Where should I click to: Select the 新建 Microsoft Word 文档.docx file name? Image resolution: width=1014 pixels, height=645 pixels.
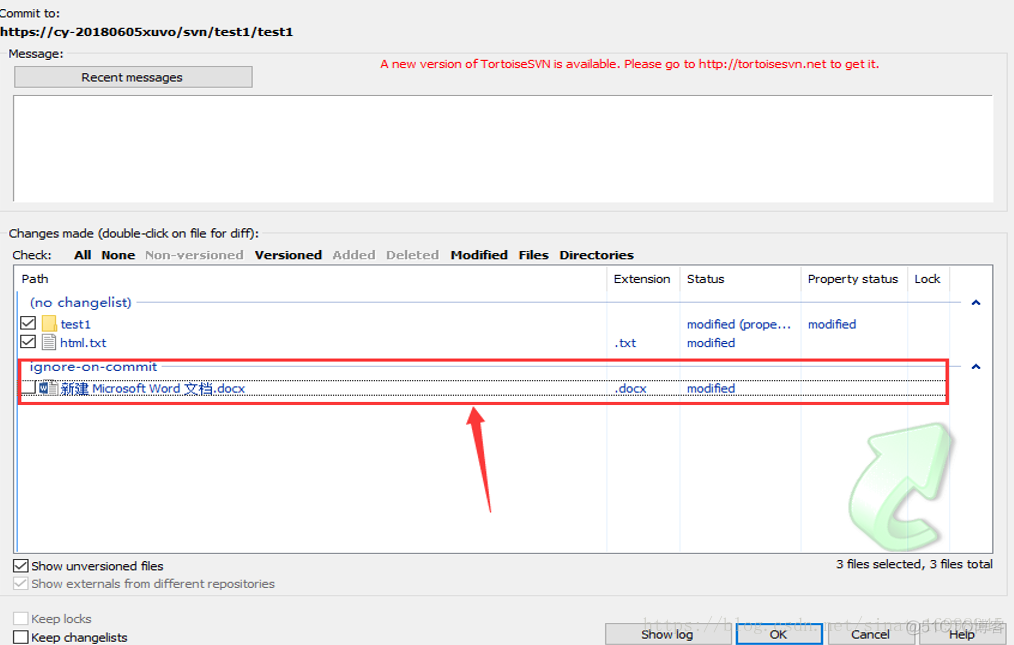tap(153, 389)
